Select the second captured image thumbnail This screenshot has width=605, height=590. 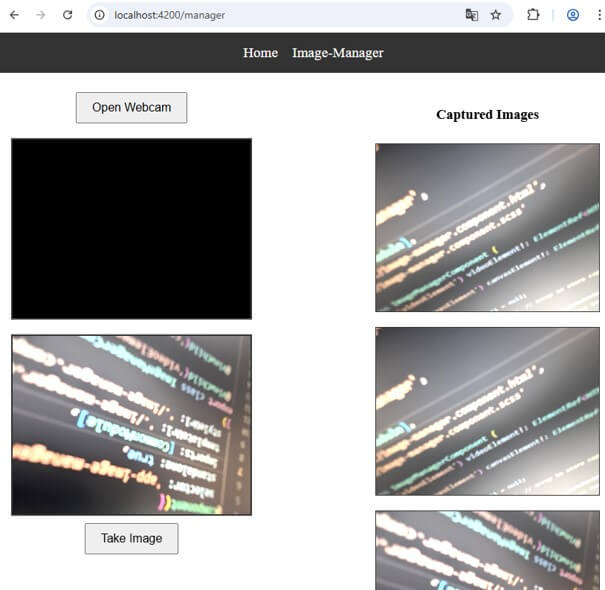point(487,411)
